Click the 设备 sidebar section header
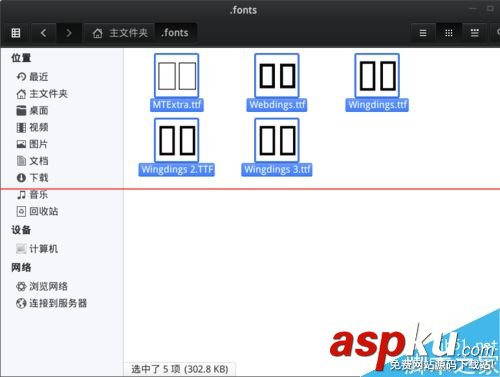This screenshot has width=500, height=377. point(21,230)
